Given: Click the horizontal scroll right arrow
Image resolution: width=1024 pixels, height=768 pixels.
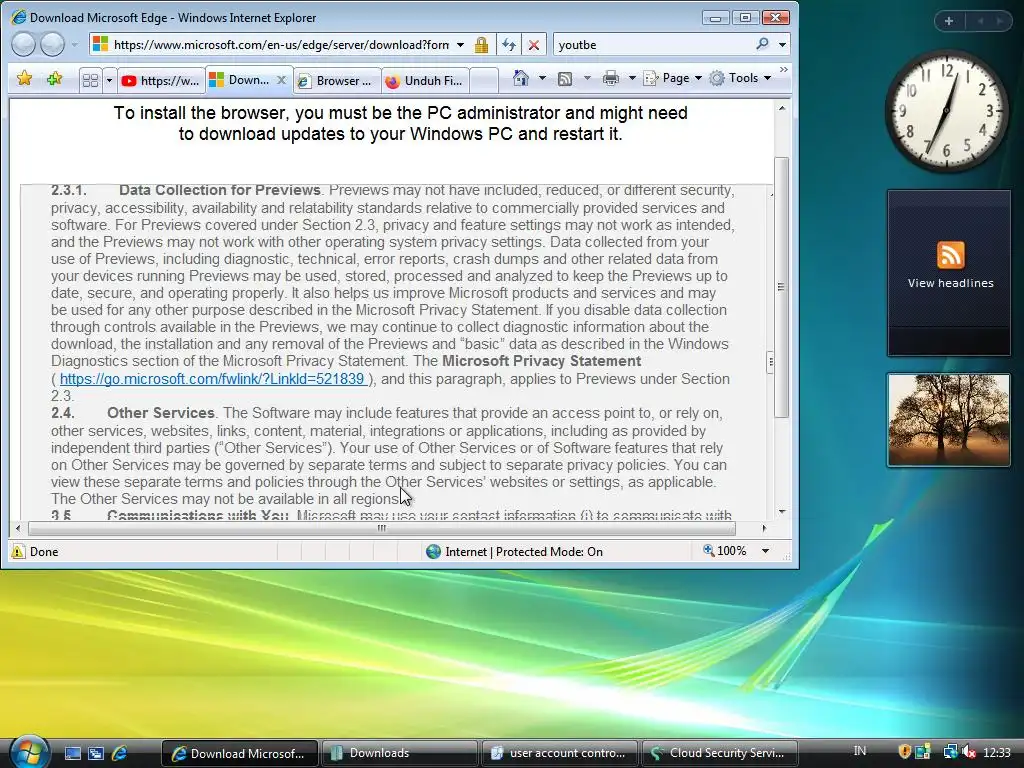Looking at the screenshot, I should tap(764, 528).
